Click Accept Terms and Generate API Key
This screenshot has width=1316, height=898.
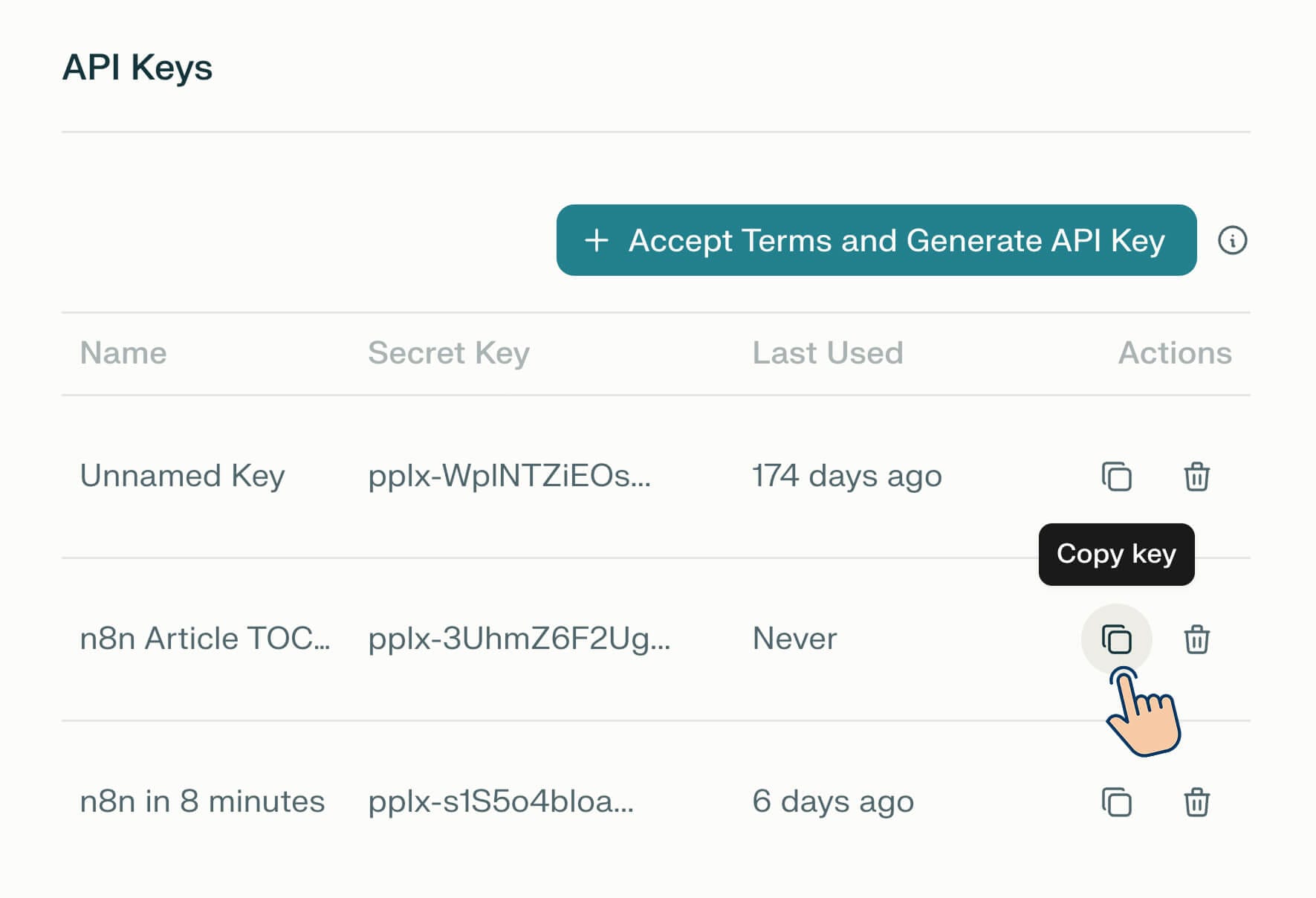(877, 240)
